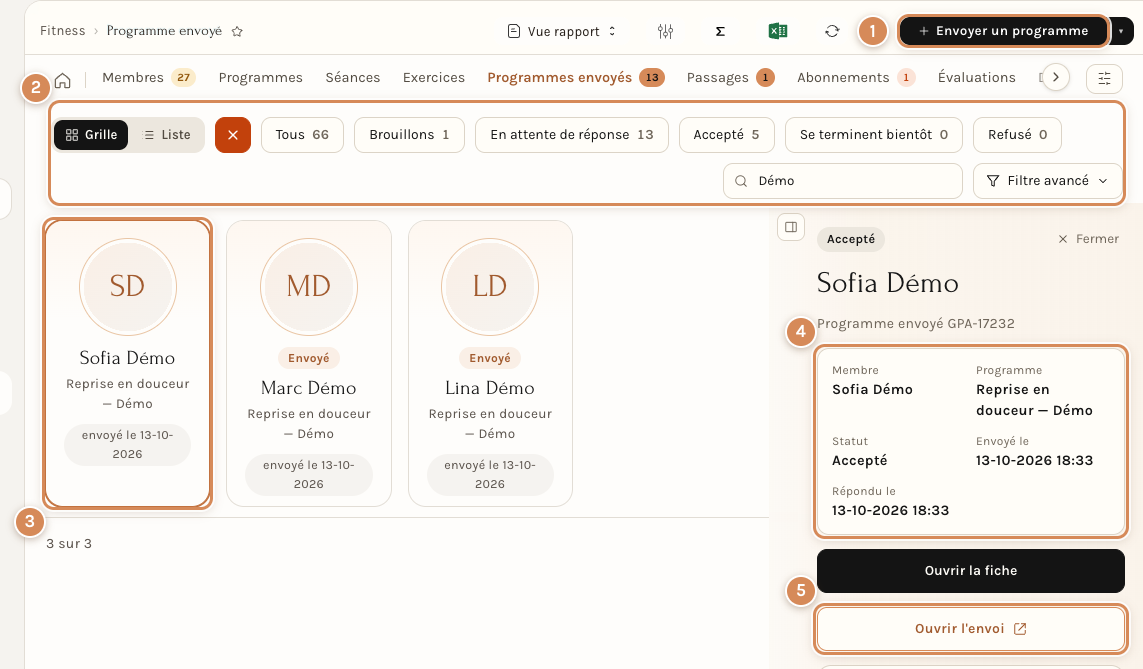The width and height of the screenshot is (1143, 669).
Task: Click Accepté status badge in panel
Action: [851, 239]
